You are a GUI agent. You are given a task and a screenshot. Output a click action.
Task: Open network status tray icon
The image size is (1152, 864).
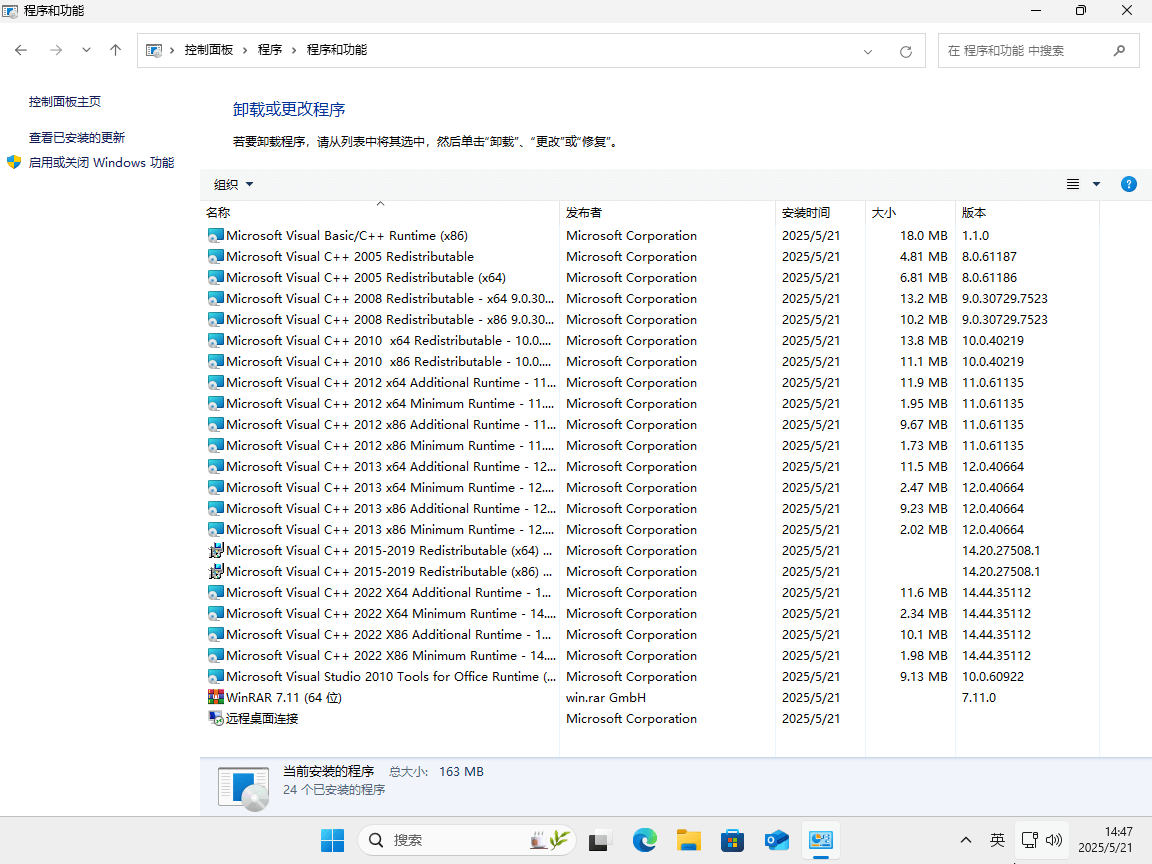pyautogui.click(x=1030, y=840)
